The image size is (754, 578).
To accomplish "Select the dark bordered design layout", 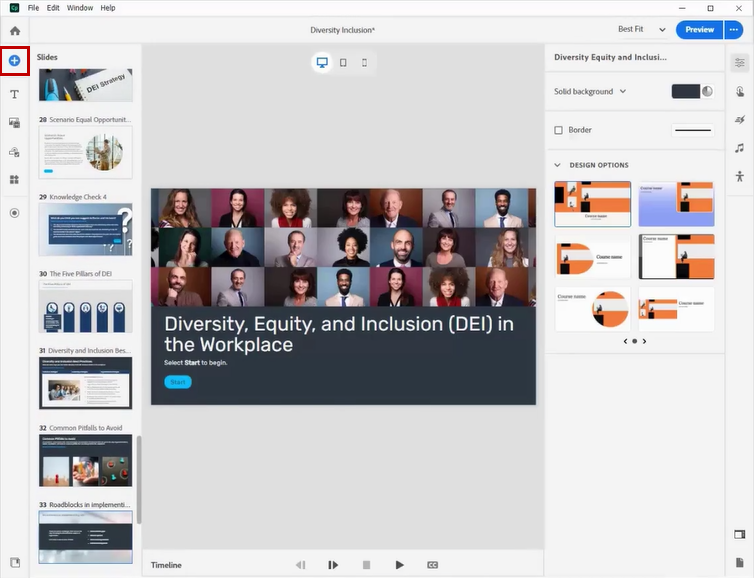I will pyautogui.click(x=676, y=257).
